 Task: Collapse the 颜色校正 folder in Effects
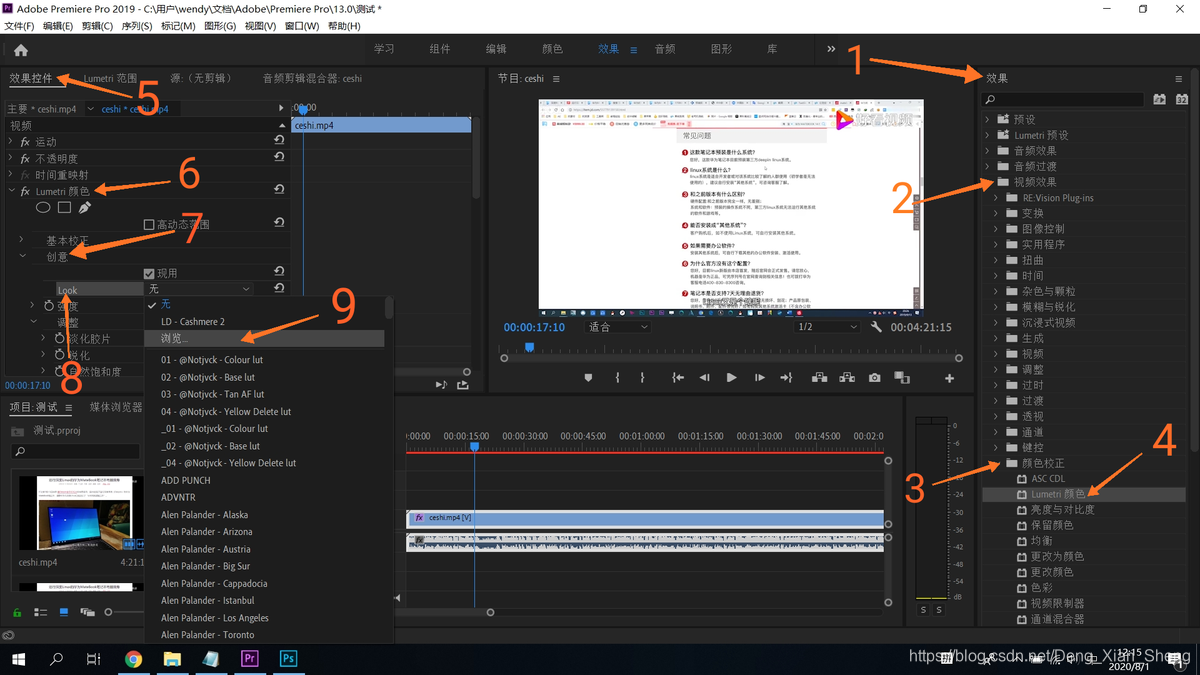tap(996, 463)
